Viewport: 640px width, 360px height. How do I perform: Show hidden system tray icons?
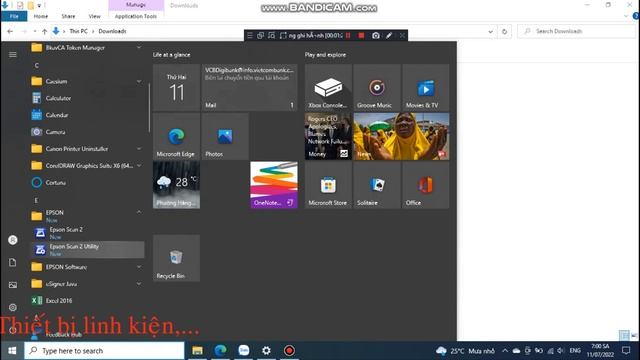pos(505,351)
